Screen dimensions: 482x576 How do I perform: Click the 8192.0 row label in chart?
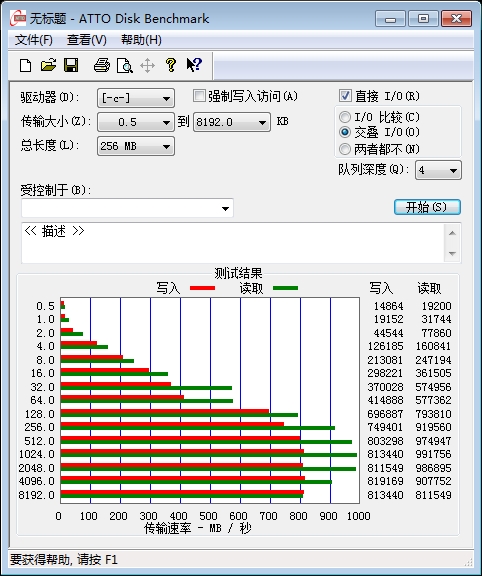coord(36,495)
